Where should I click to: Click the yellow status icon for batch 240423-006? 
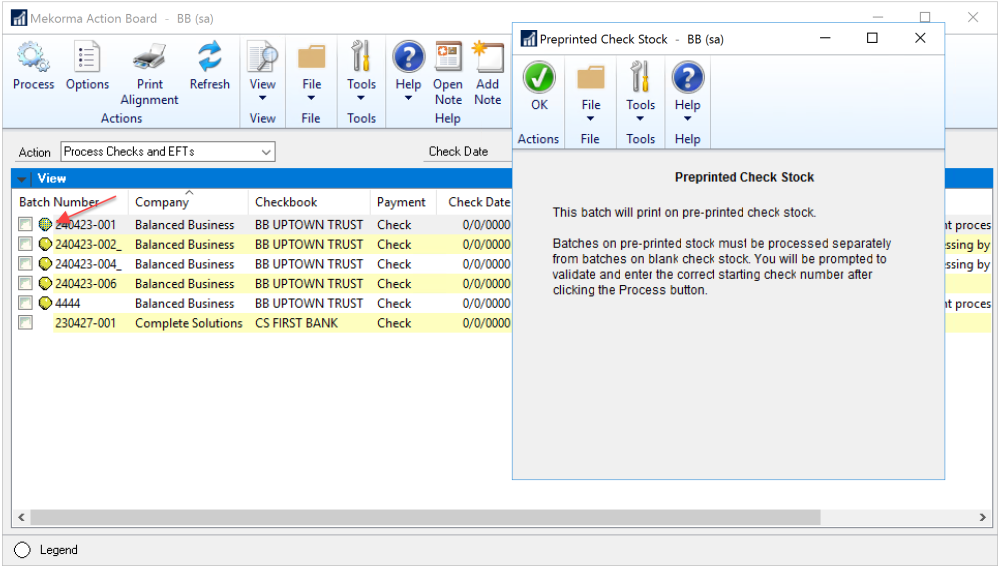(45, 284)
